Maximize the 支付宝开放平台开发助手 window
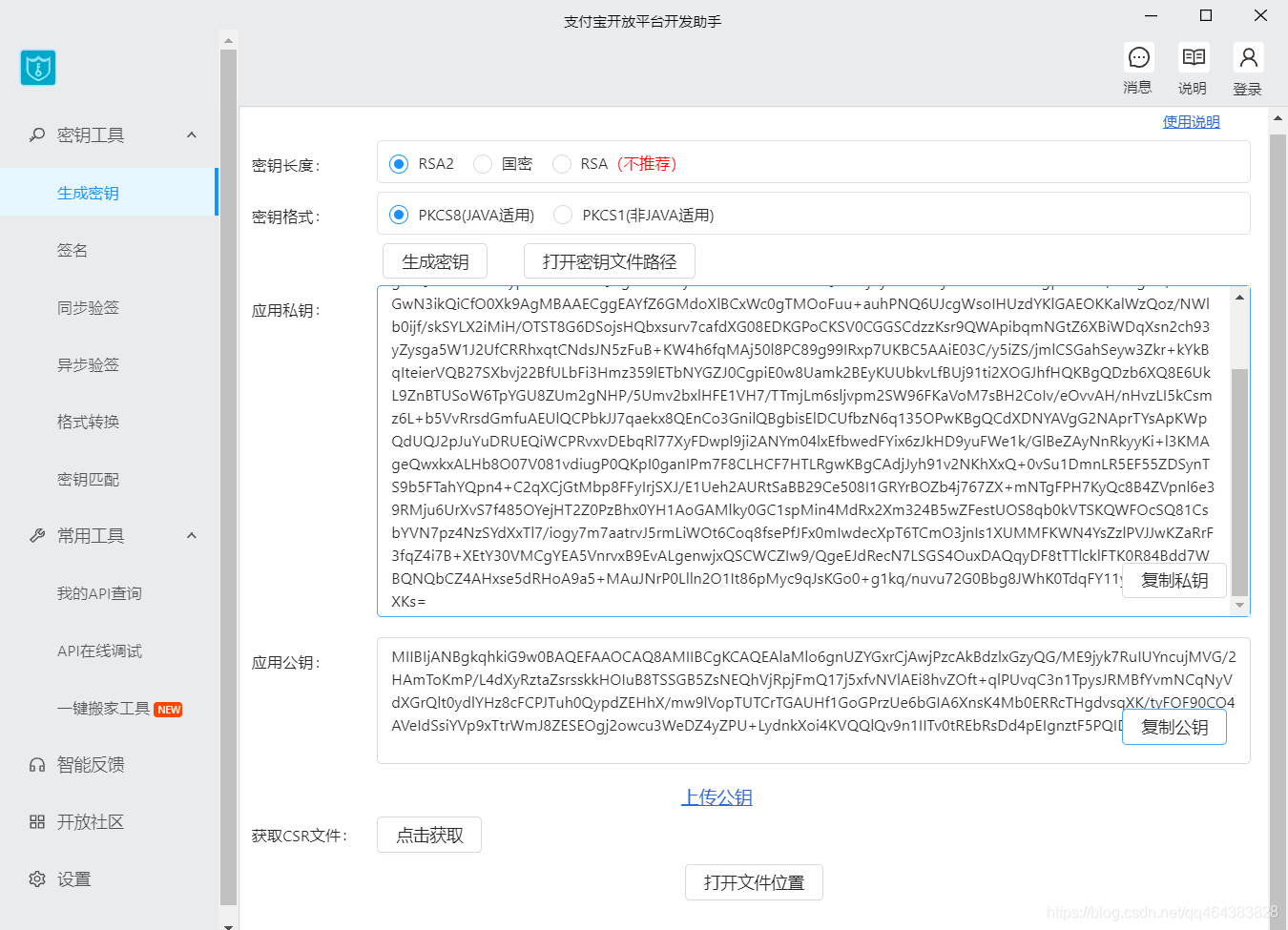Viewport: 1288px width, 930px height. (1206, 16)
